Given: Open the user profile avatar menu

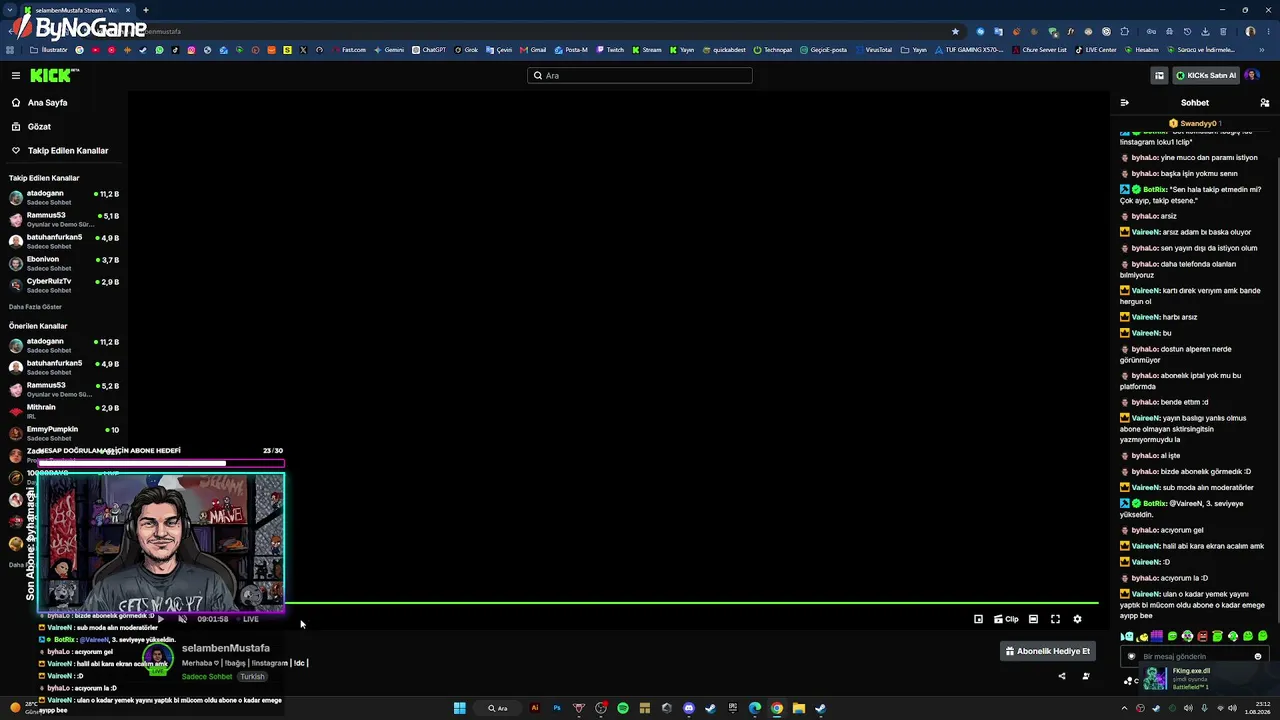Looking at the screenshot, I should click(x=1252, y=75).
